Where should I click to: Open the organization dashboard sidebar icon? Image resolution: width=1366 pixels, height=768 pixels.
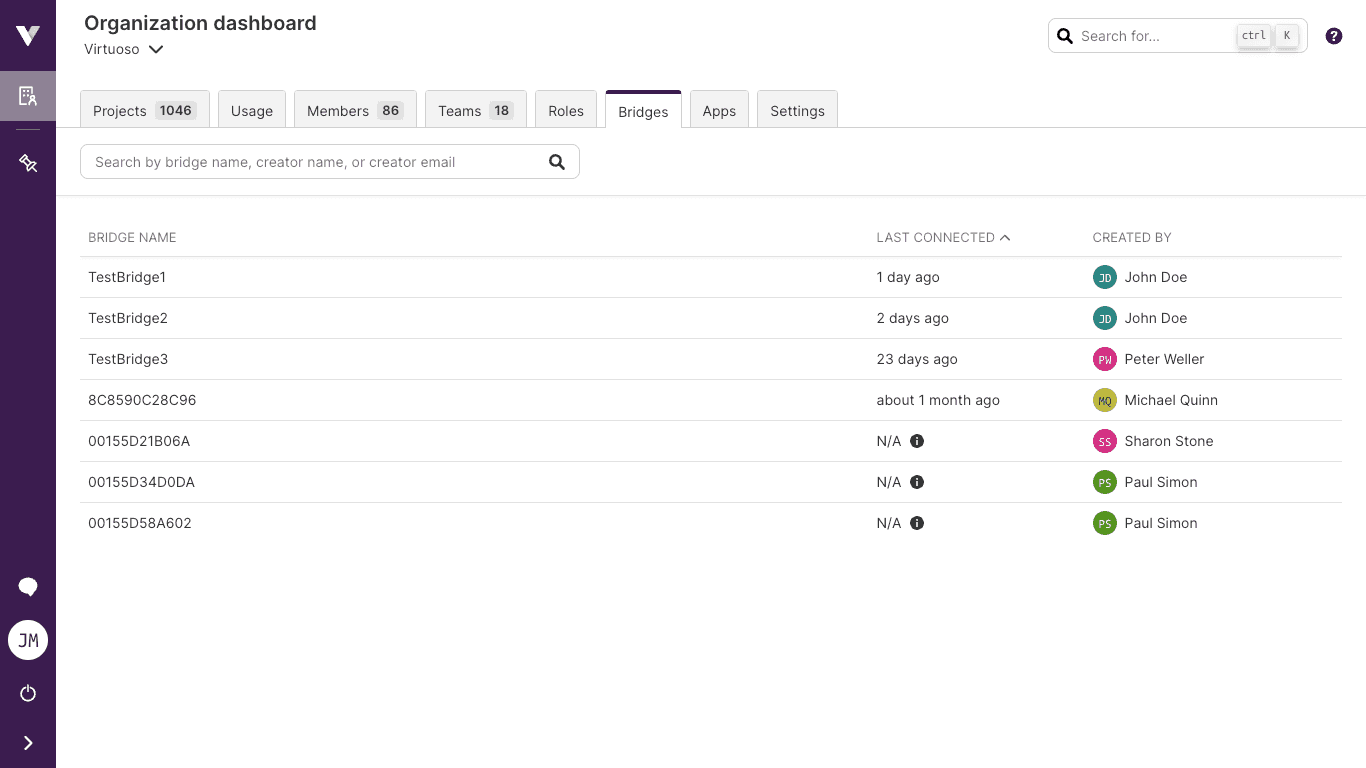click(27, 96)
